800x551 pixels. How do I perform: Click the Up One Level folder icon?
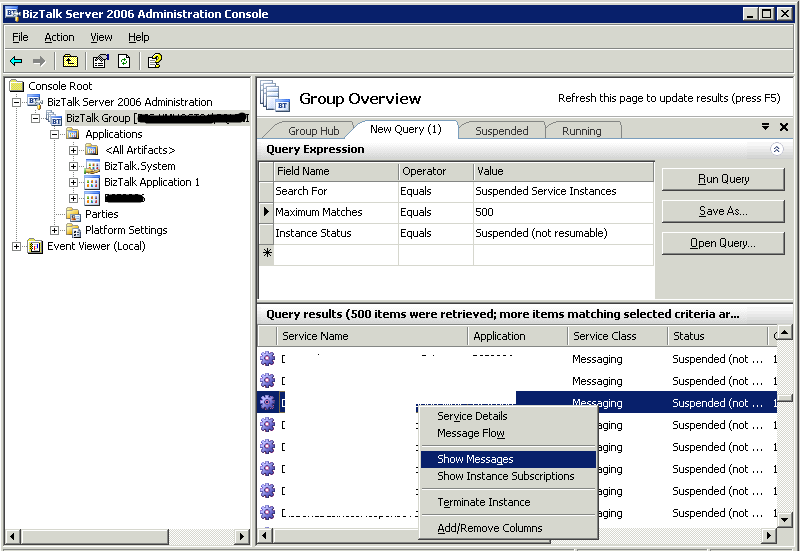pyautogui.click(x=70, y=61)
